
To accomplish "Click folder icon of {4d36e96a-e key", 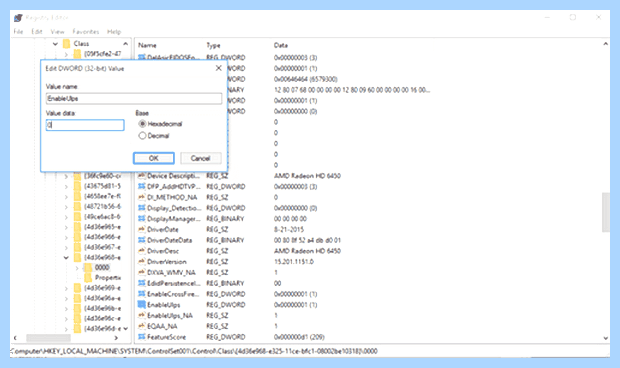I will tap(78, 298).
